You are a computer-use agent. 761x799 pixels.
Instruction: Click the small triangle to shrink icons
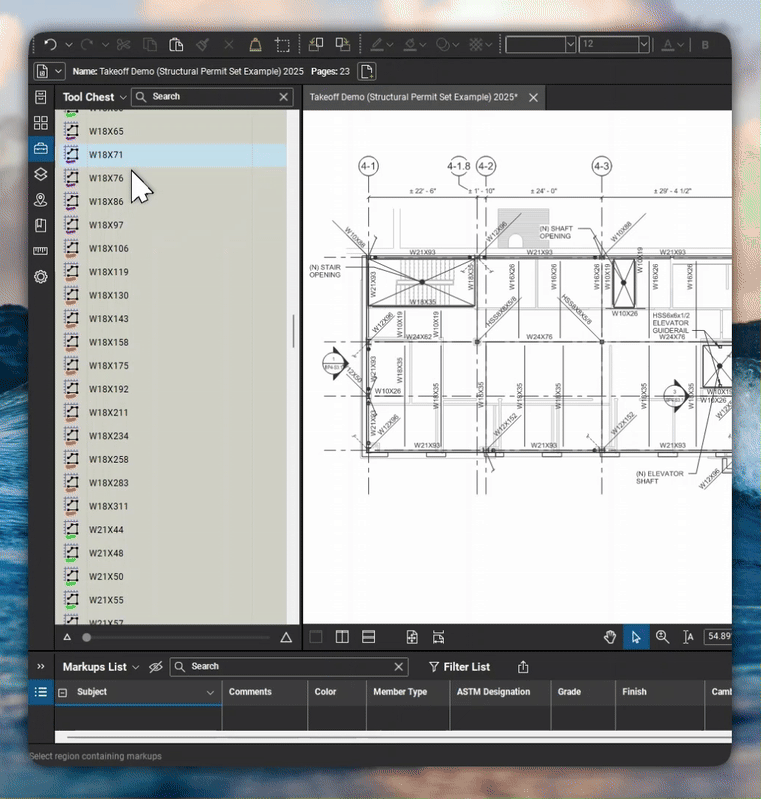[67, 637]
